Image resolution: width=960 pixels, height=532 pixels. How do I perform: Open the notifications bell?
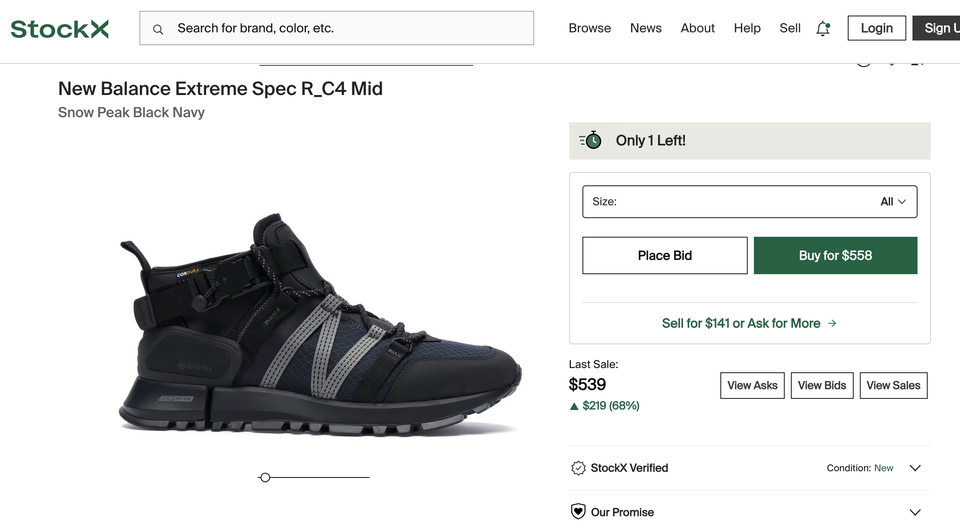pyautogui.click(x=823, y=29)
